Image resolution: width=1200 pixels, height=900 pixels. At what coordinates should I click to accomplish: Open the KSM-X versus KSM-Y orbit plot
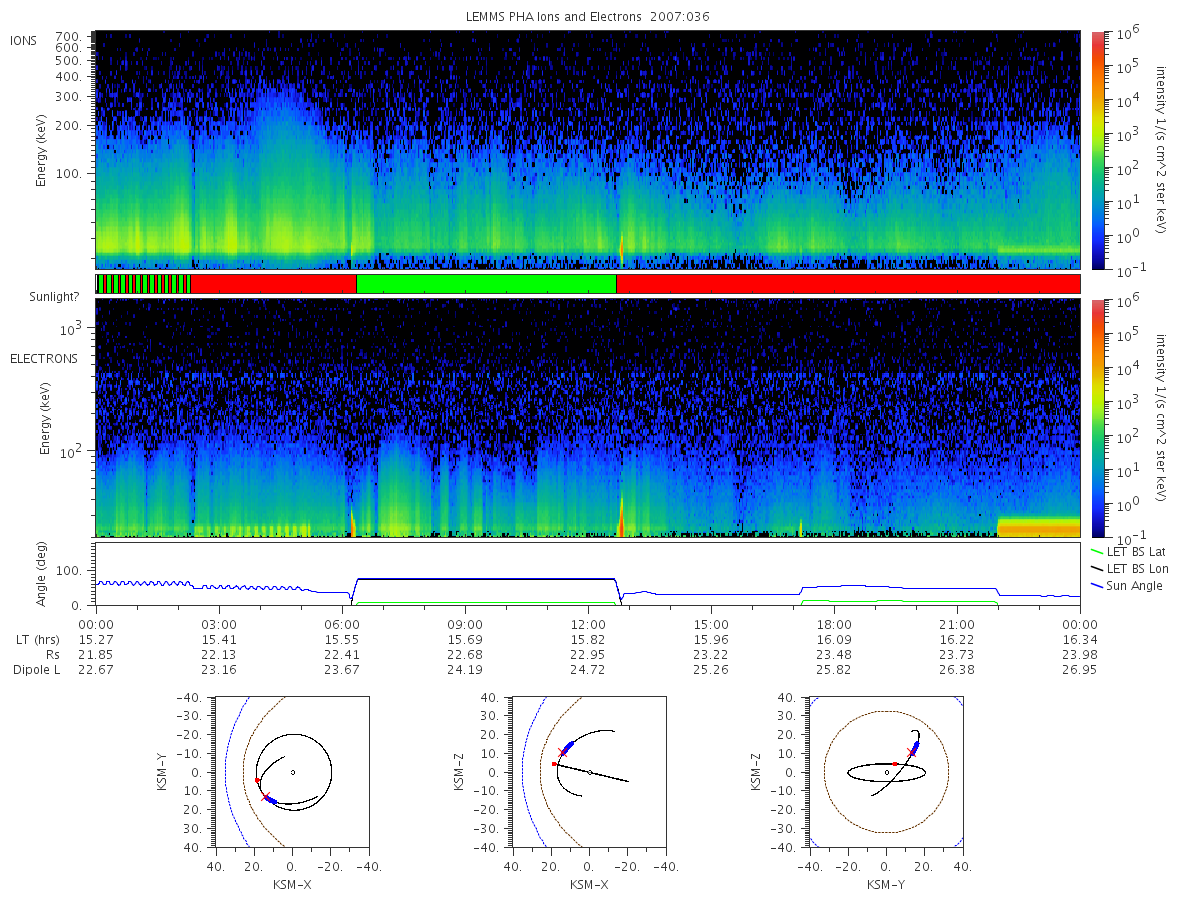(x=290, y=772)
